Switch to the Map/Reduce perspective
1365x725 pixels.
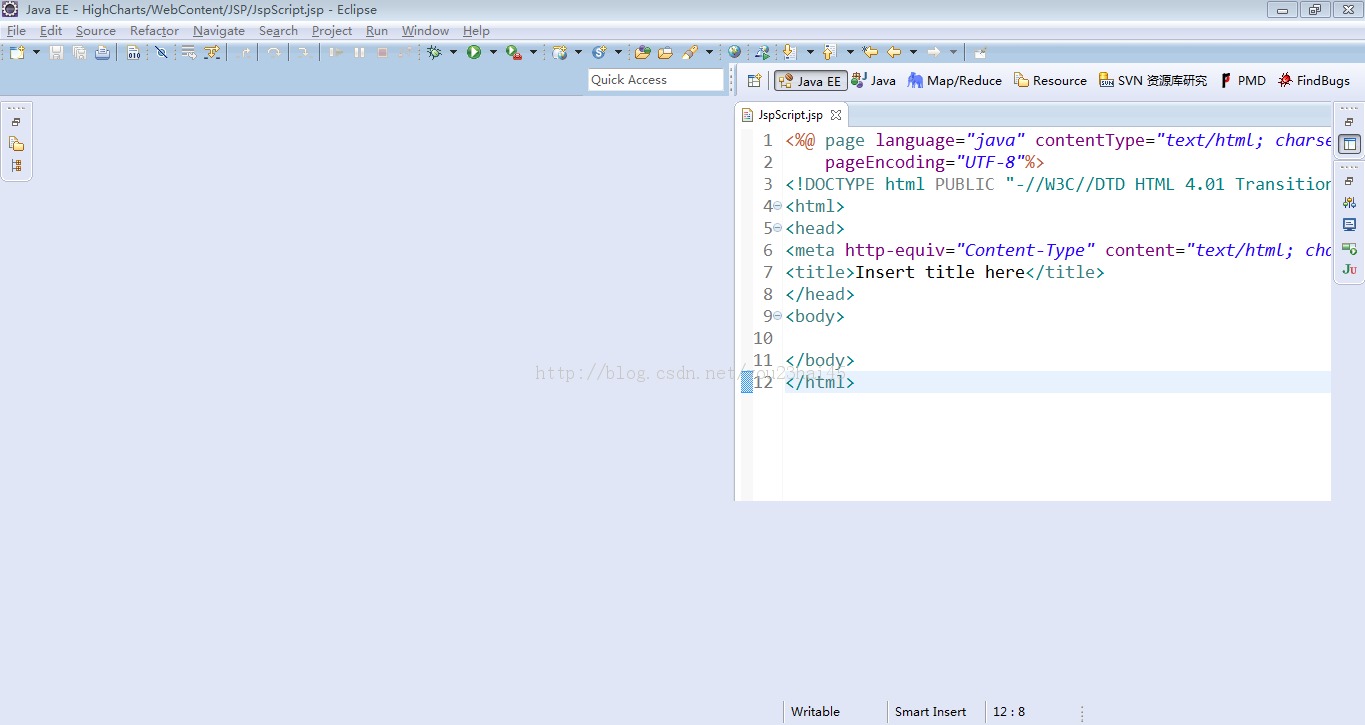954,81
